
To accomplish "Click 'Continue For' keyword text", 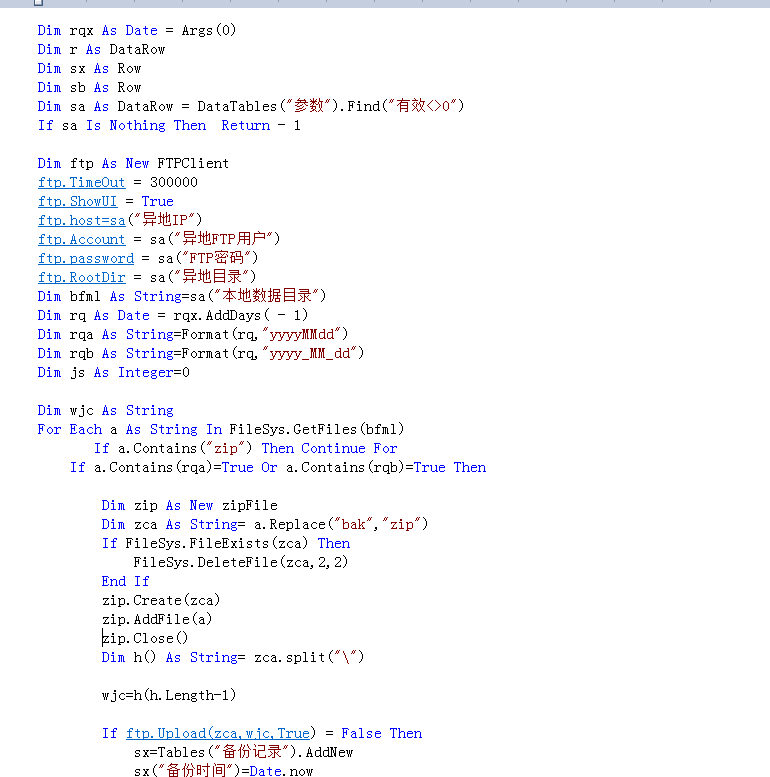I will point(349,448).
